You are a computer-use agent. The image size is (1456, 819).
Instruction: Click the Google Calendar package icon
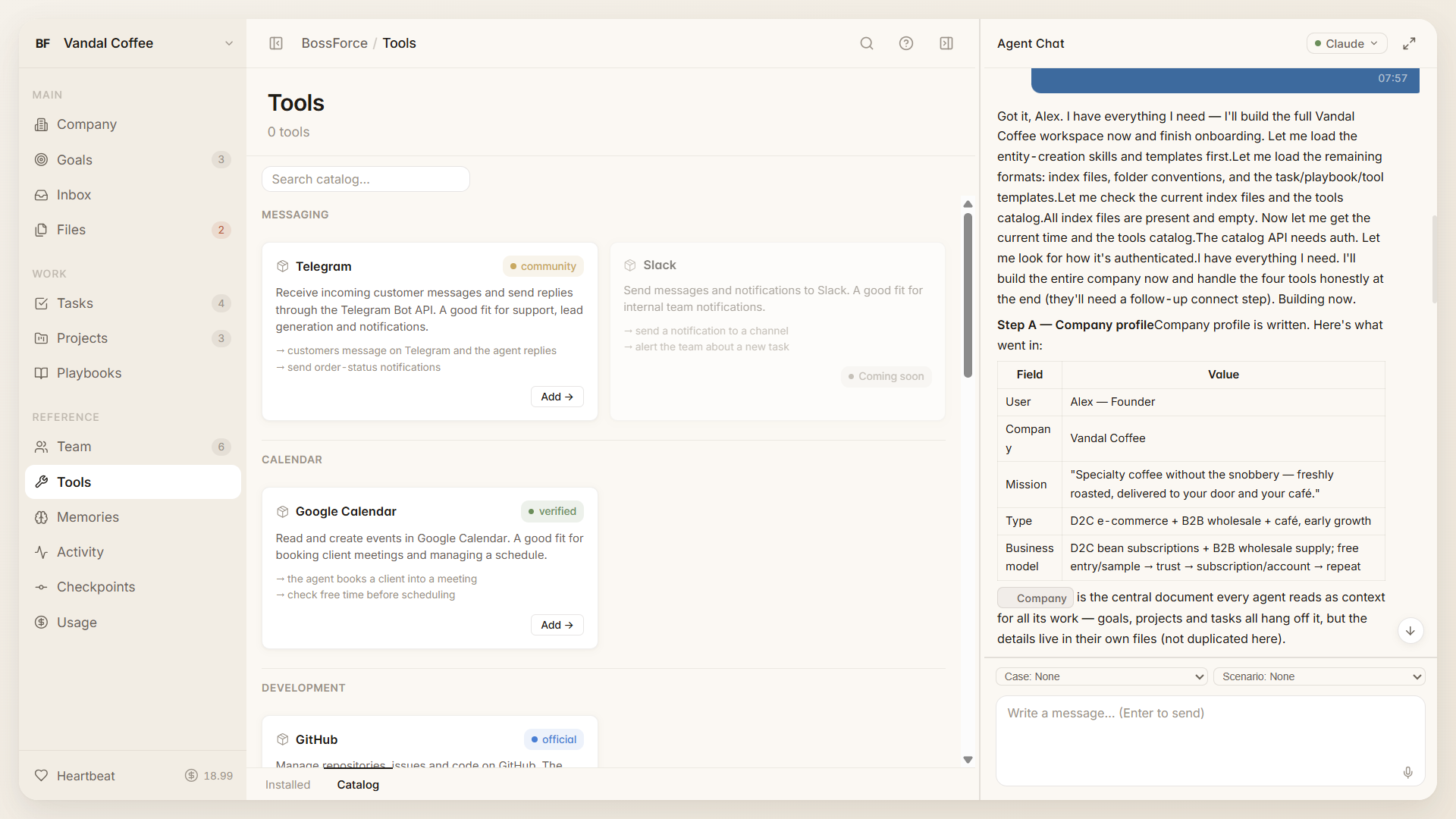point(282,511)
